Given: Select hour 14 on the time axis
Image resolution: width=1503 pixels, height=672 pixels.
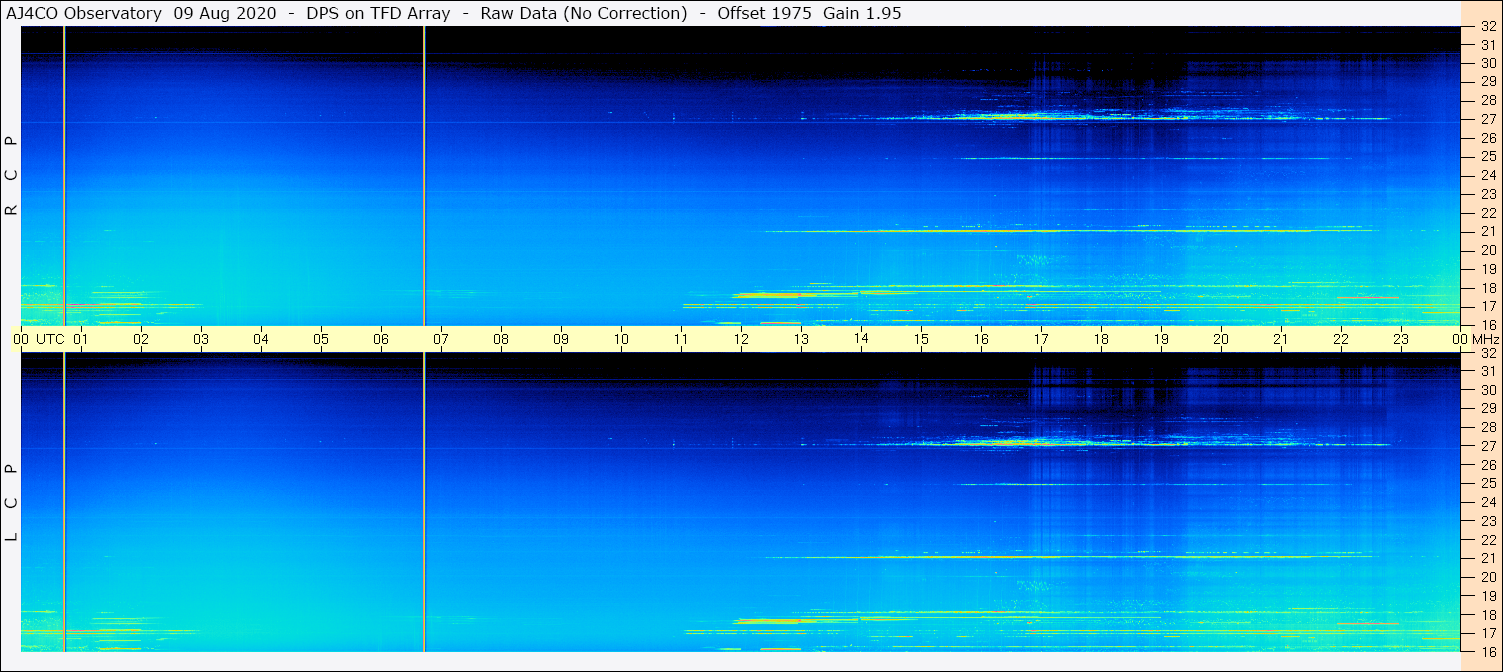Looking at the screenshot, I should pos(861,338).
